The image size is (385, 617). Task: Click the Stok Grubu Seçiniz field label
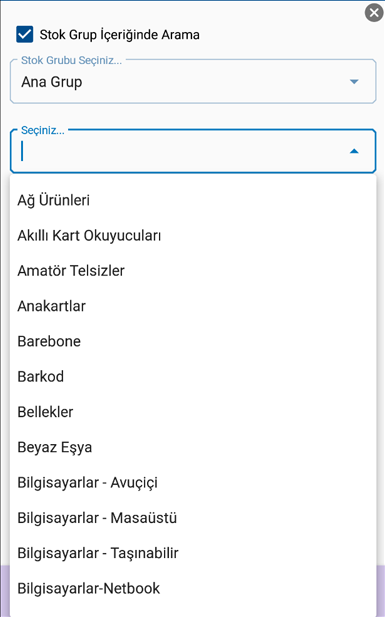(x=71, y=60)
